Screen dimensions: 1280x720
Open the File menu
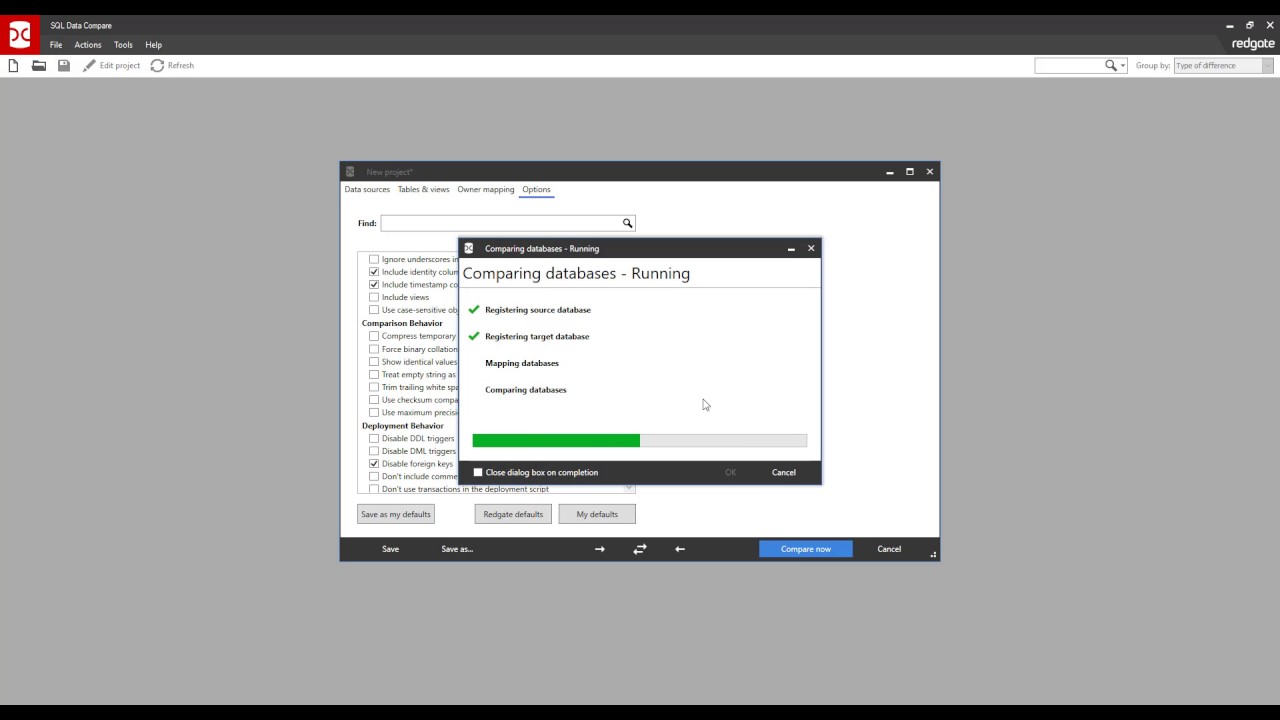tap(56, 45)
